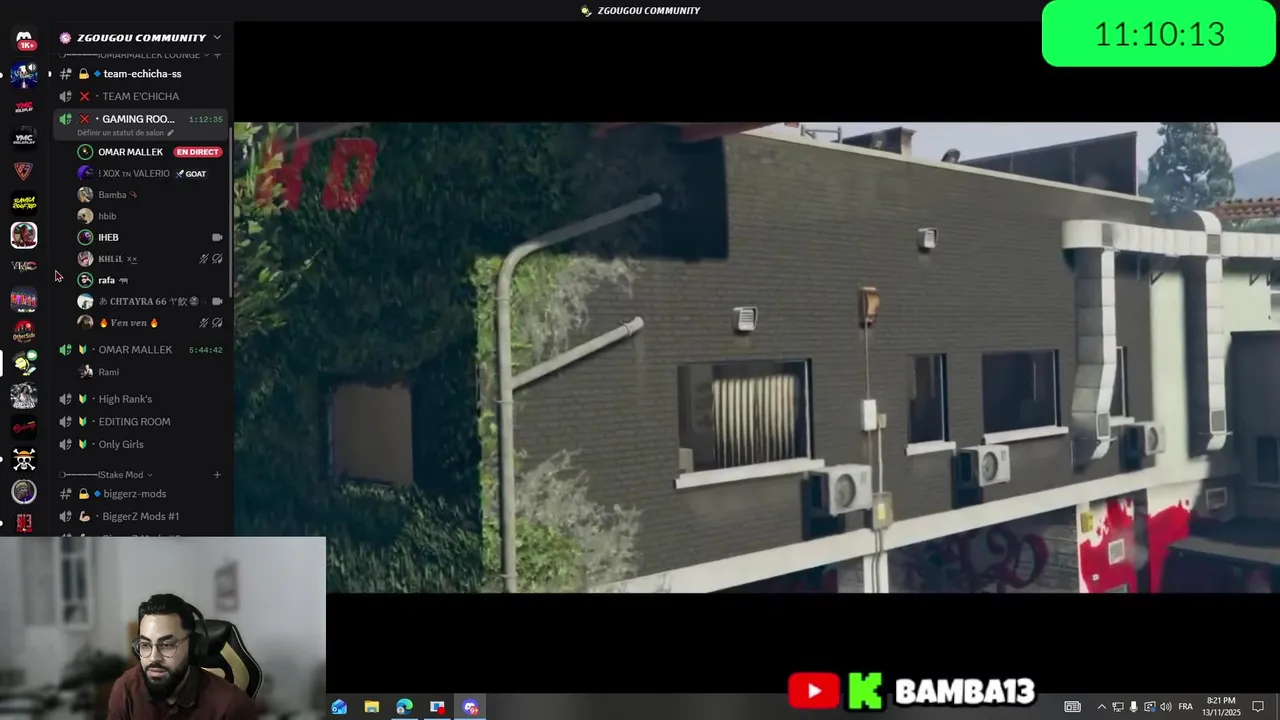Open Outlook mail from the taskbar
The height and width of the screenshot is (720, 1280).
(x=339, y=707)
